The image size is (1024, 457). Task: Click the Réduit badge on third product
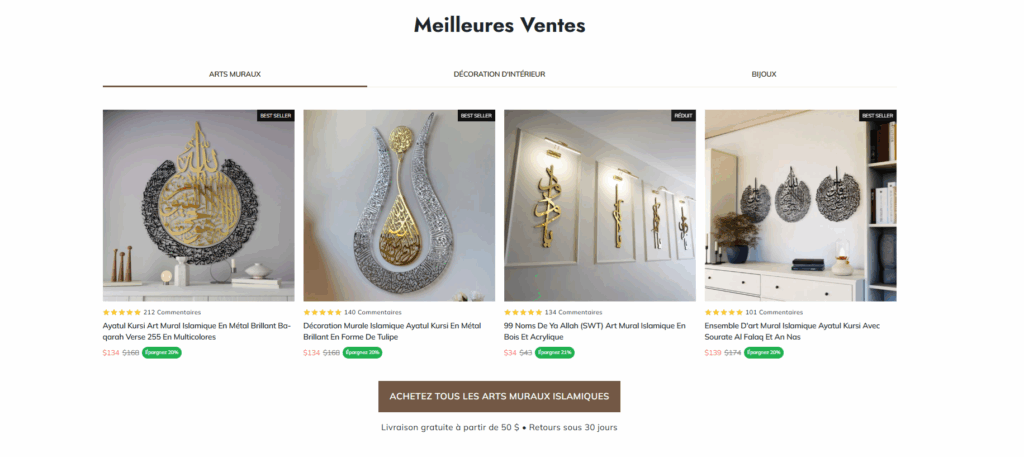pyautogui.click(x=683, y=116)
